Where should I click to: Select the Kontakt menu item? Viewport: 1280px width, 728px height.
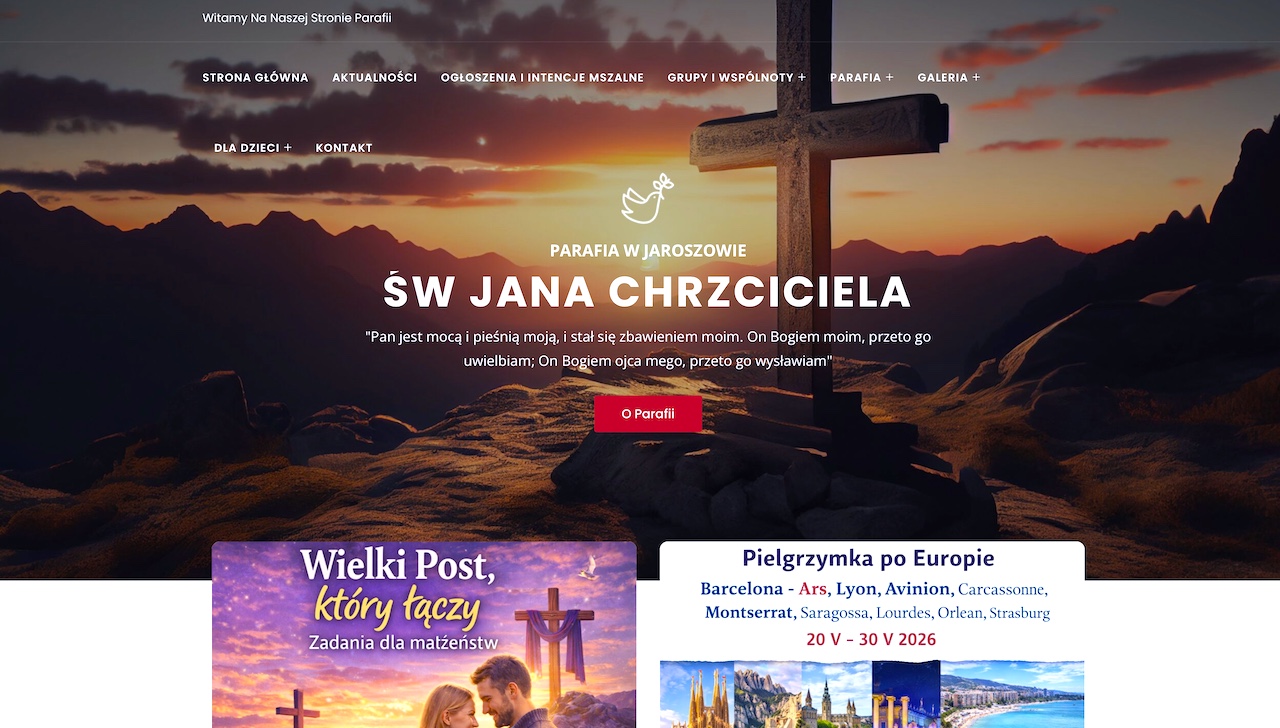tap(344, 148)
